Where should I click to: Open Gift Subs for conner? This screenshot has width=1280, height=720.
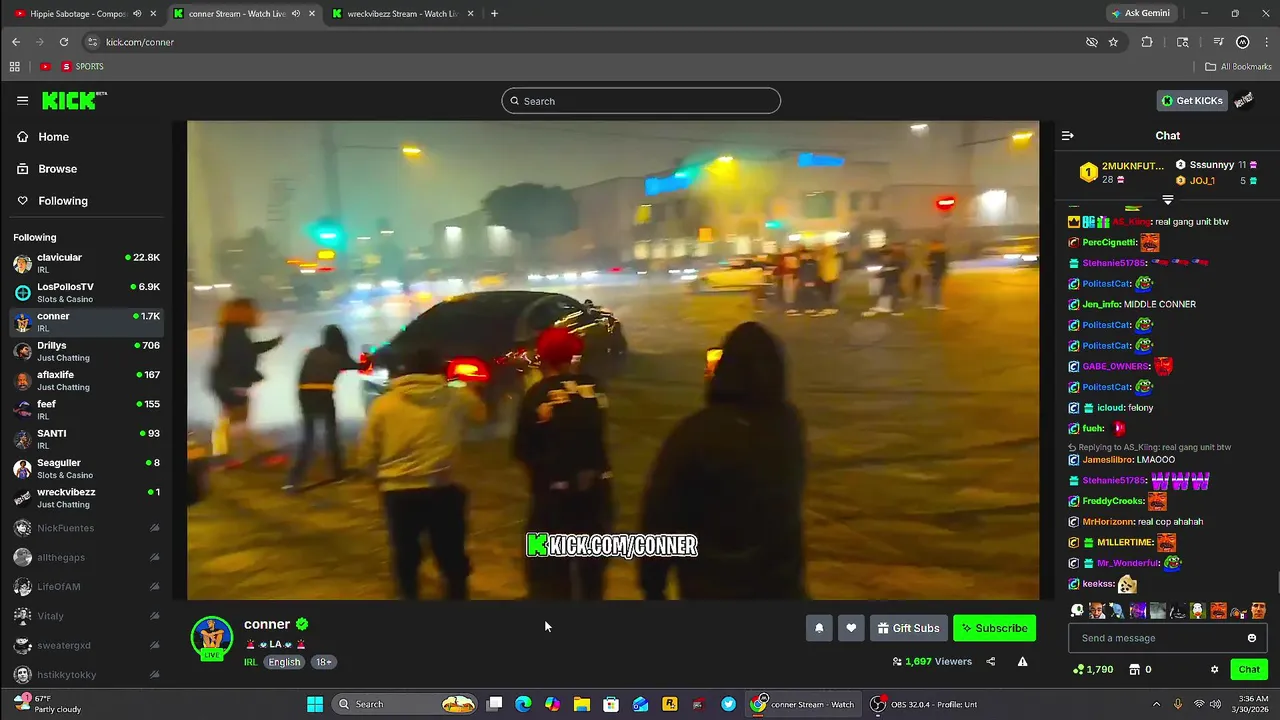pos(908,628)
